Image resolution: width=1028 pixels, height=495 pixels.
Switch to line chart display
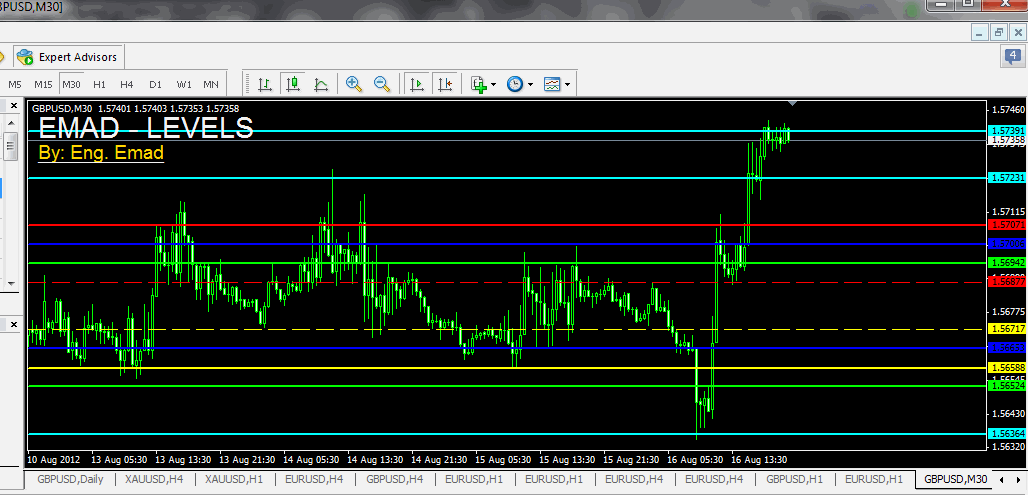click(x=321, y=84)
